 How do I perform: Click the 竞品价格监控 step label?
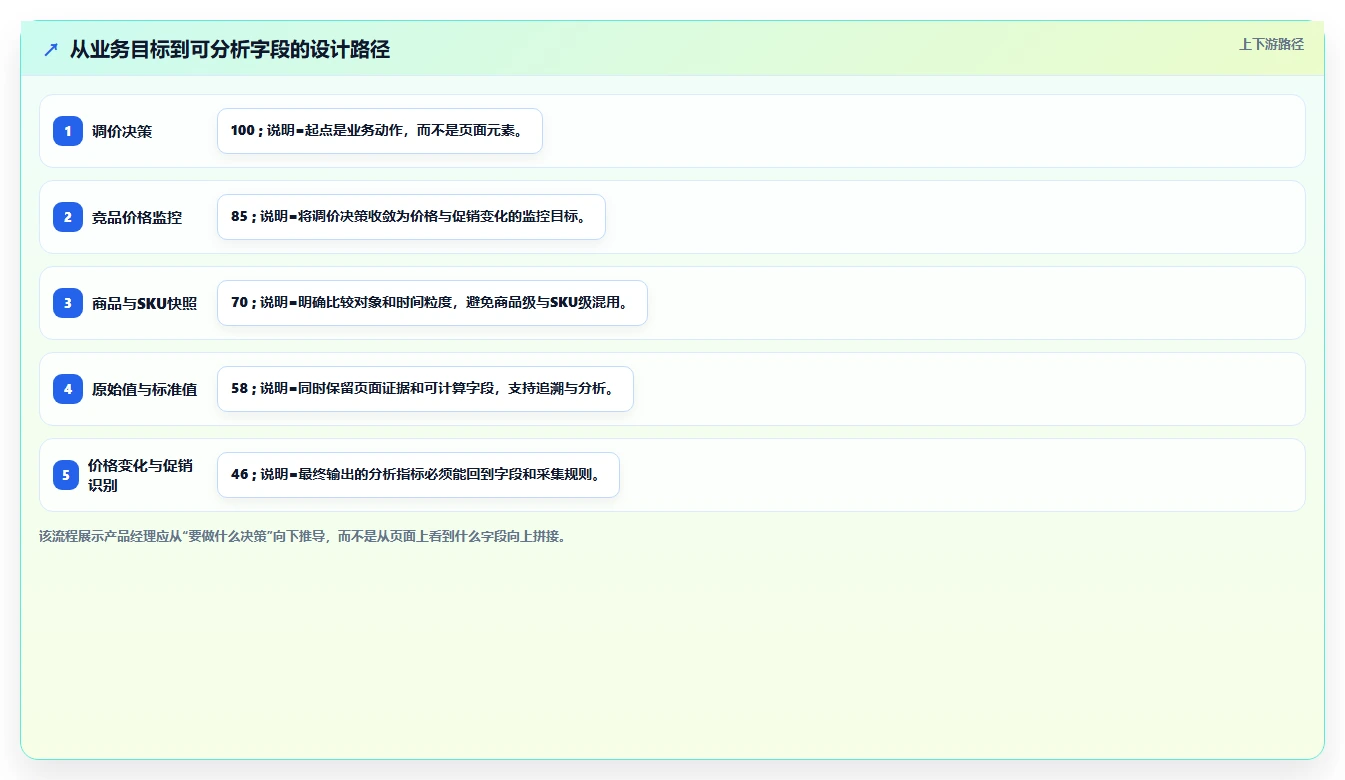[137, 217]
